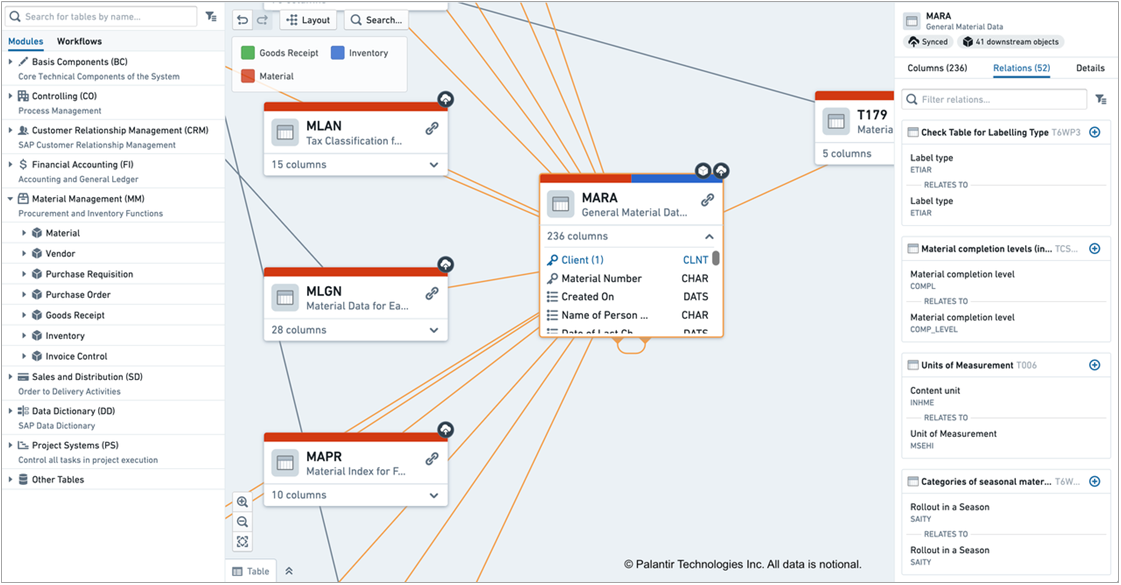
Task: Expand Sales and Distribution (SD) module
Action: (x=10, y=377)
